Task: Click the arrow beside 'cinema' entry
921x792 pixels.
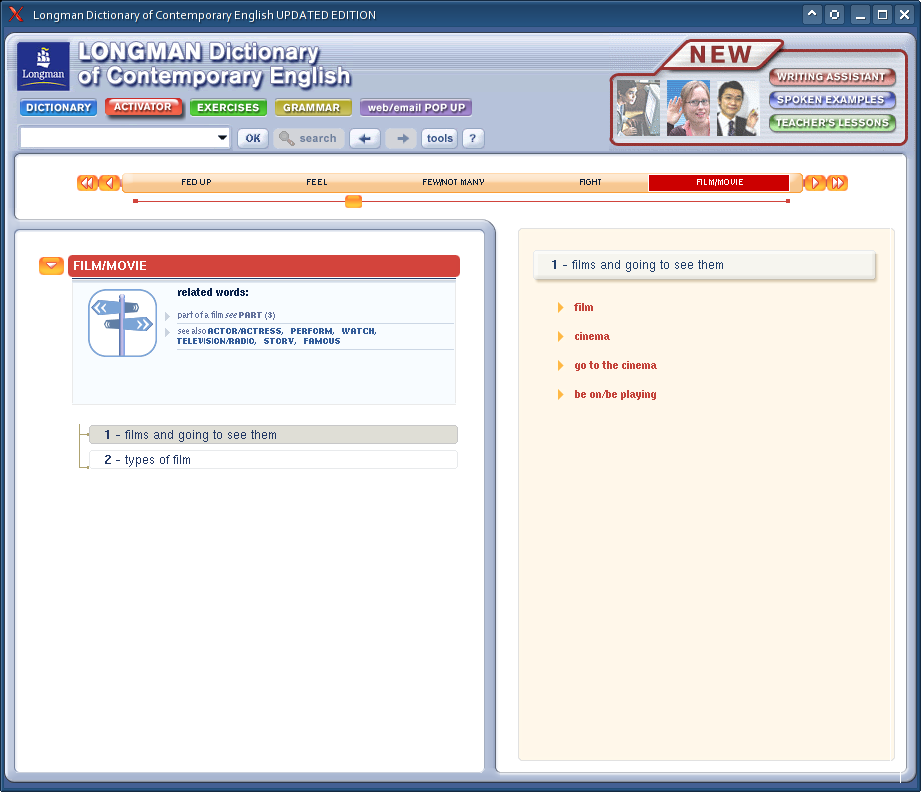Action: pyautogui.click(x=560, y=336)
